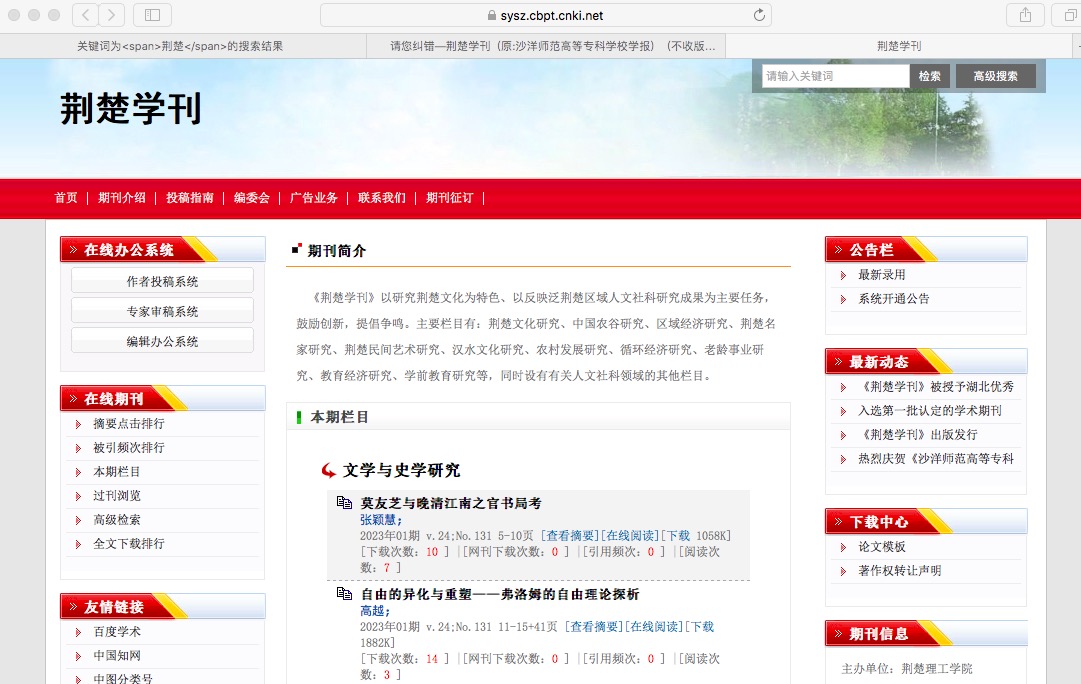
Task: Open 首页 in the red navigation bar
Action: click(x=66, y=198)
